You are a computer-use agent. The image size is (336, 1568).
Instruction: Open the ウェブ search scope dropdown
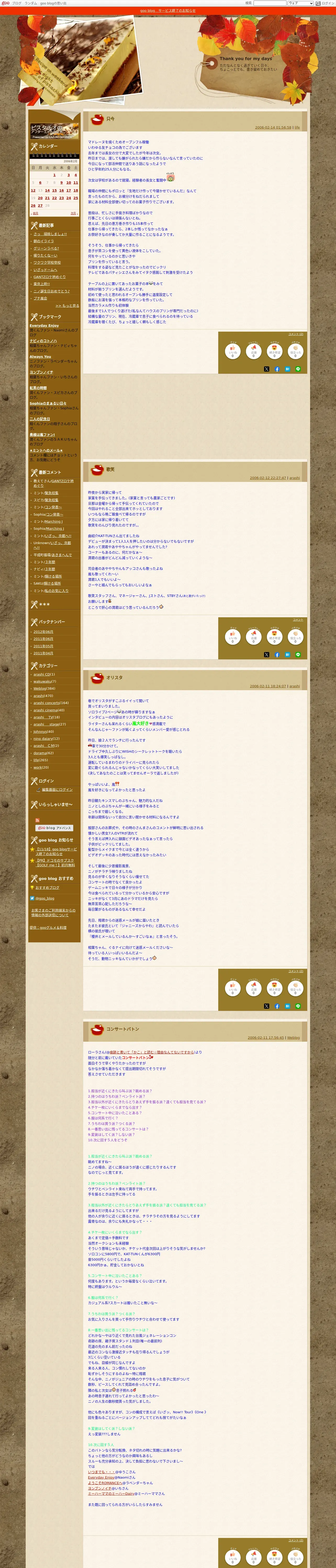pyautogui.click(x=301, y=3)
